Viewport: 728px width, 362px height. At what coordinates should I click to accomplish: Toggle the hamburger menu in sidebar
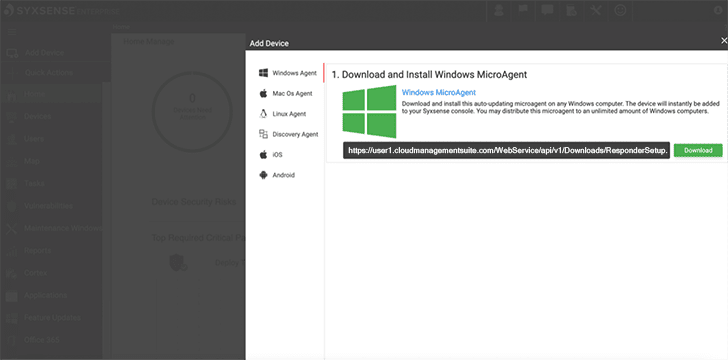(12, 32)
